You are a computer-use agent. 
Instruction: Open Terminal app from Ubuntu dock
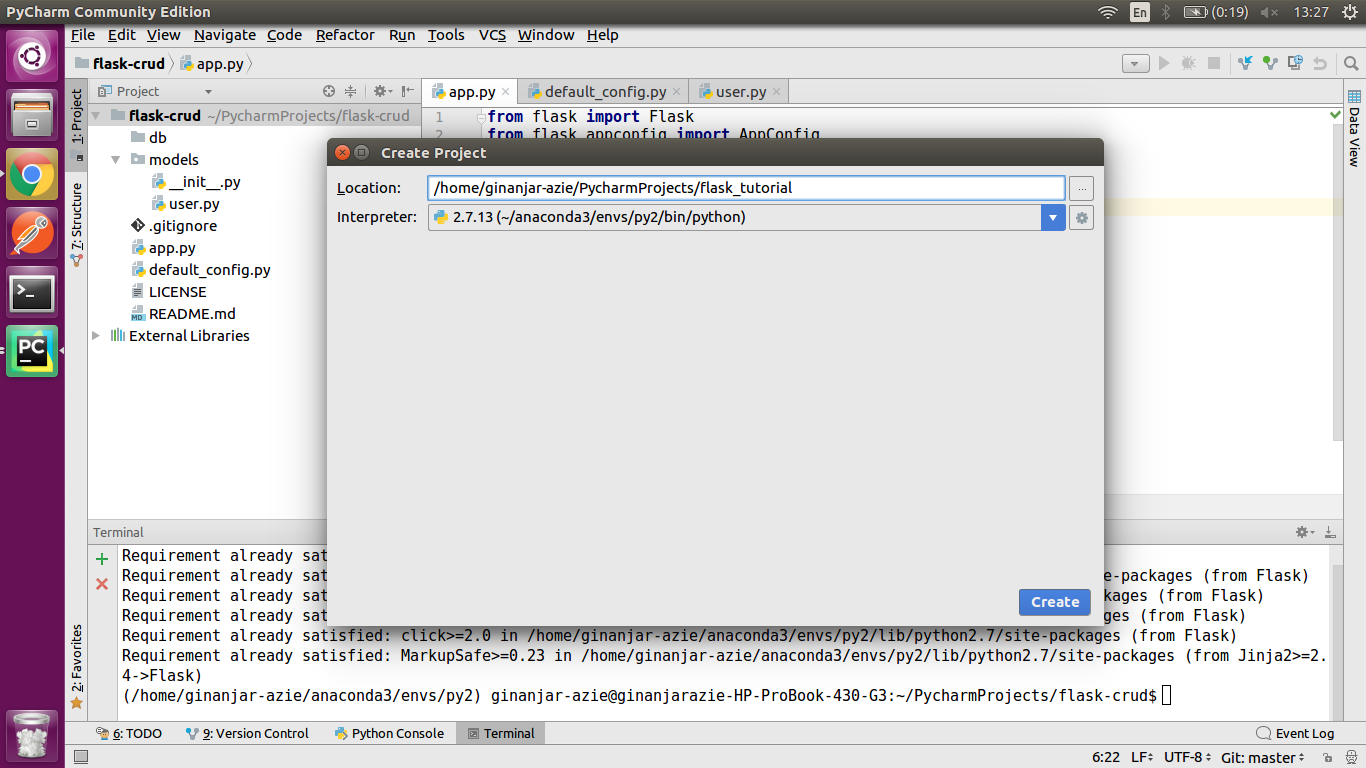(x=32, y=293)
